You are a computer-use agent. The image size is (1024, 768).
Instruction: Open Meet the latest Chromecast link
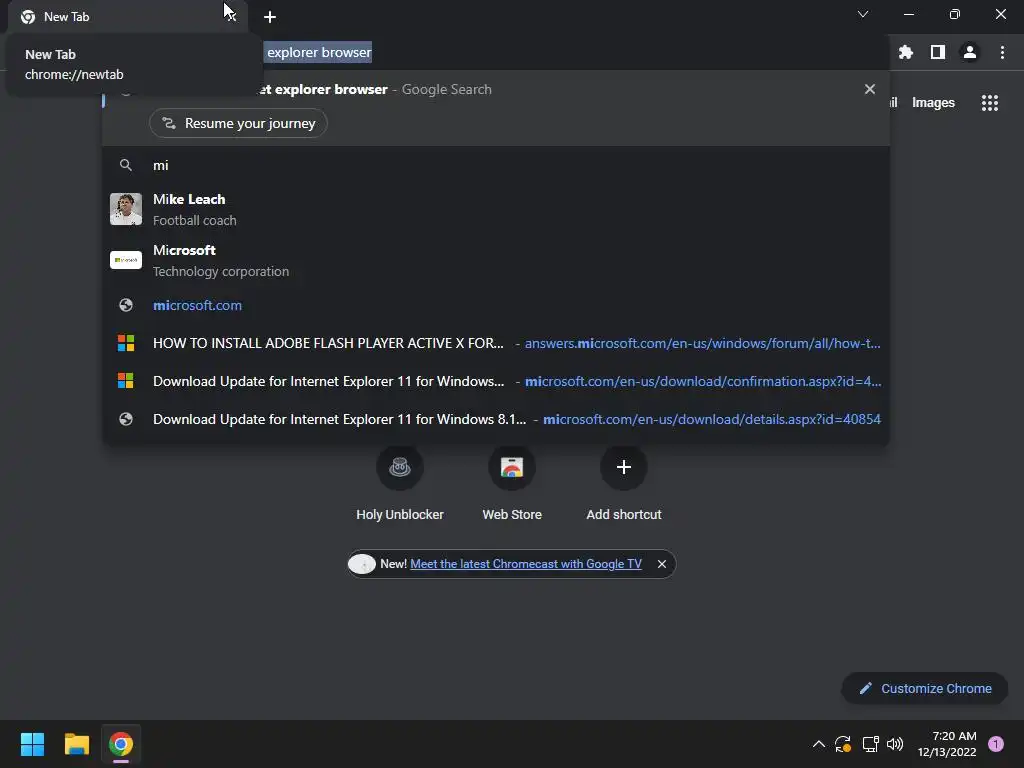(x=526, y=564)
